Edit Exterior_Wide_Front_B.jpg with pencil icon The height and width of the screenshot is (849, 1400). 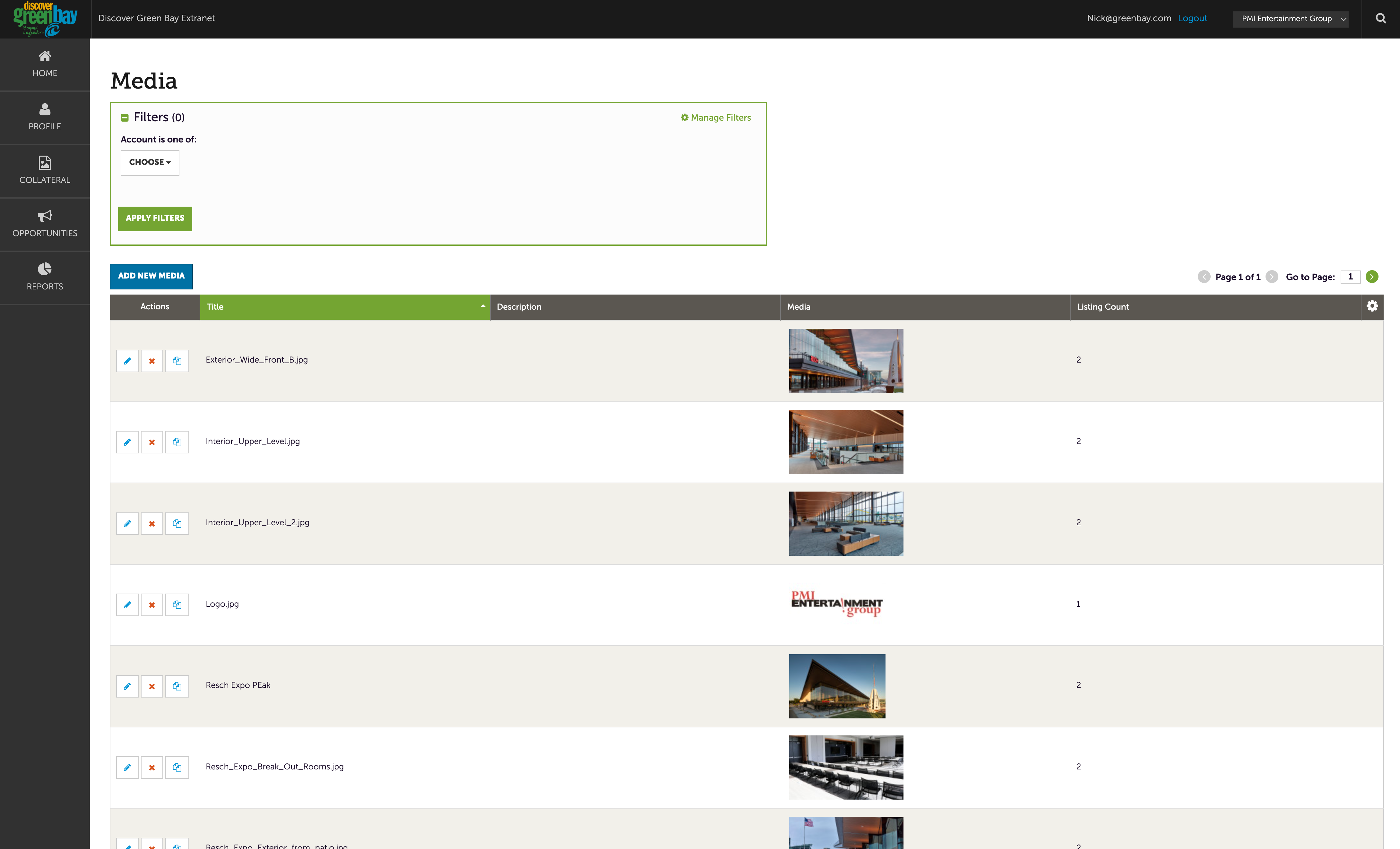pyautogui.click(x=127, y=361)
